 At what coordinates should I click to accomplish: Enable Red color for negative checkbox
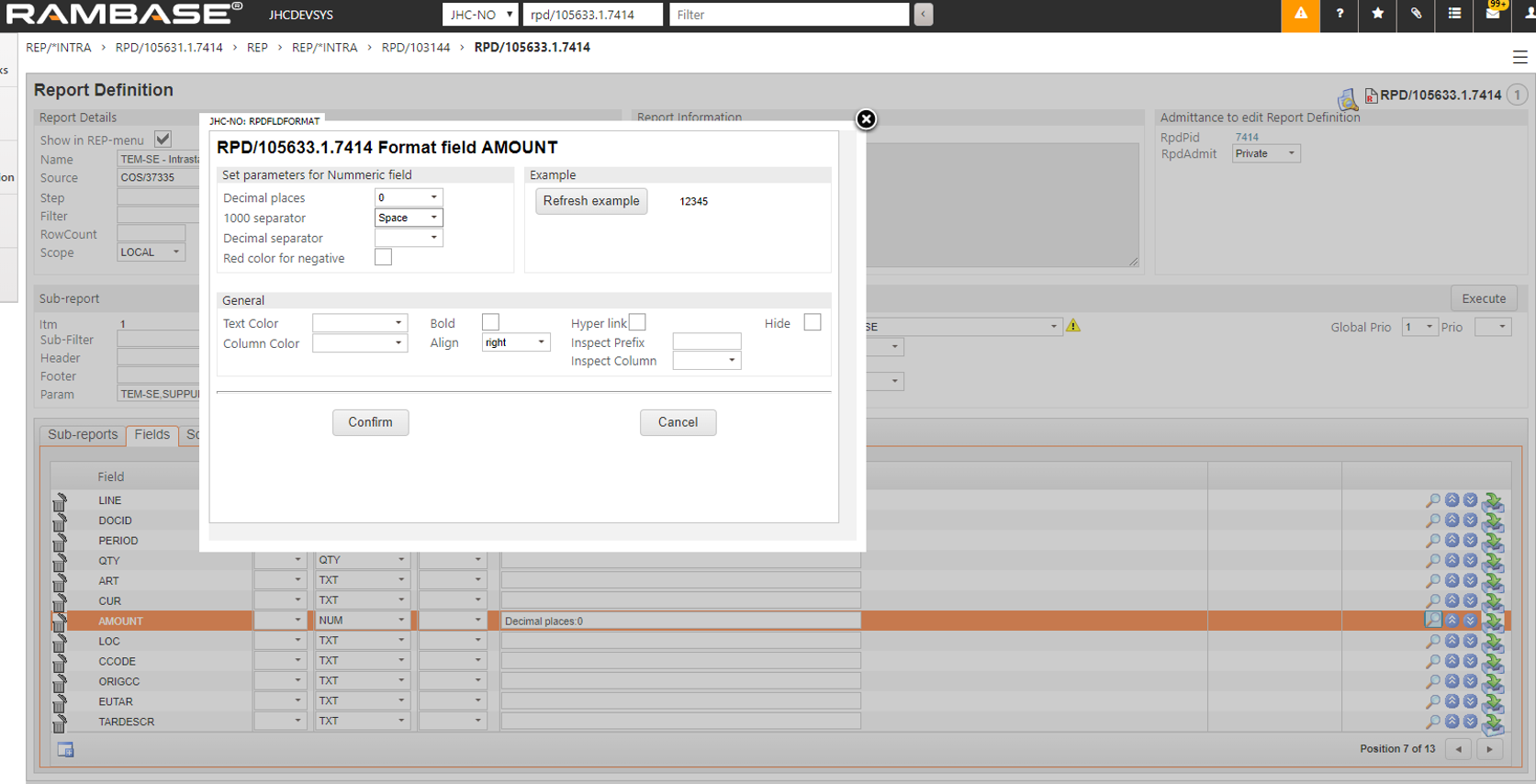coord(383,258)
